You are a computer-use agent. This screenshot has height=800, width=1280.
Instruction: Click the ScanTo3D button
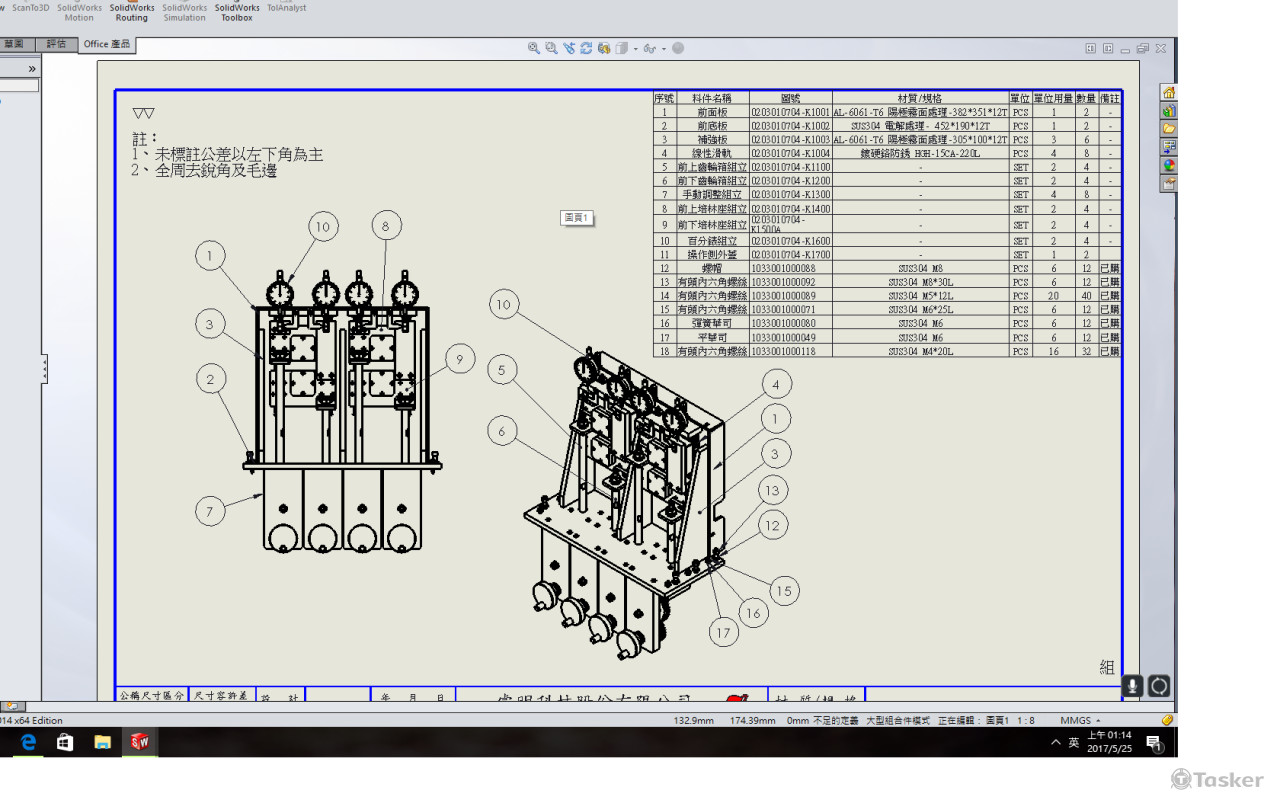[x=30, y=8]
